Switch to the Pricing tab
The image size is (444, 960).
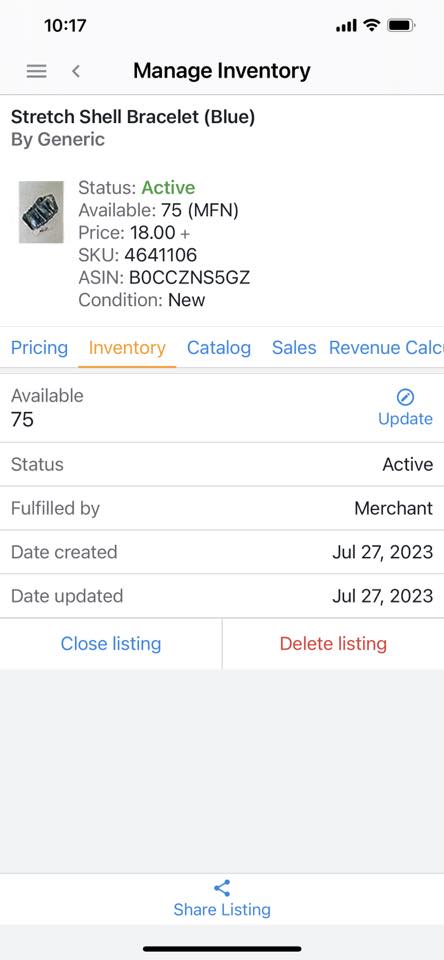pos(39,348)
